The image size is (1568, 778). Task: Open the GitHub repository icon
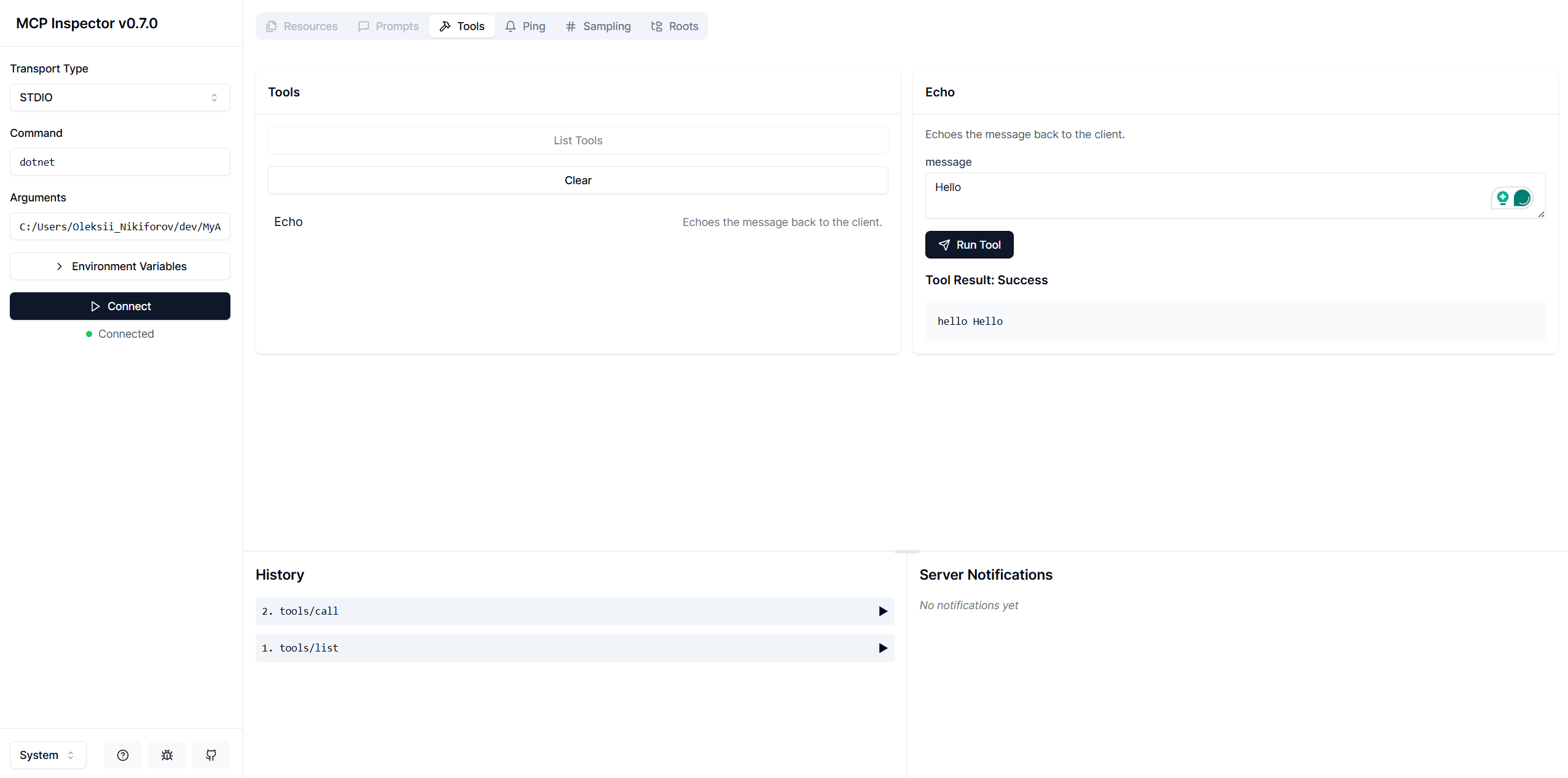tap(211, 755)
